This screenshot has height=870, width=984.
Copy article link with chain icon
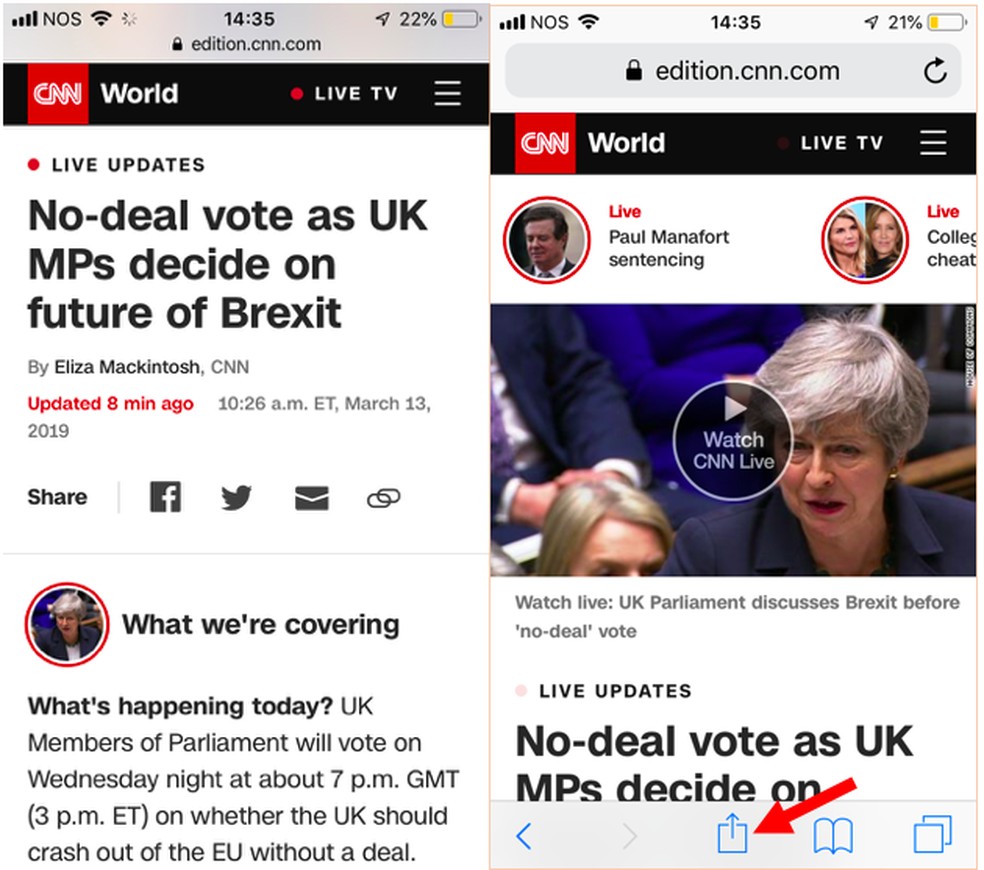click(383, 497)
